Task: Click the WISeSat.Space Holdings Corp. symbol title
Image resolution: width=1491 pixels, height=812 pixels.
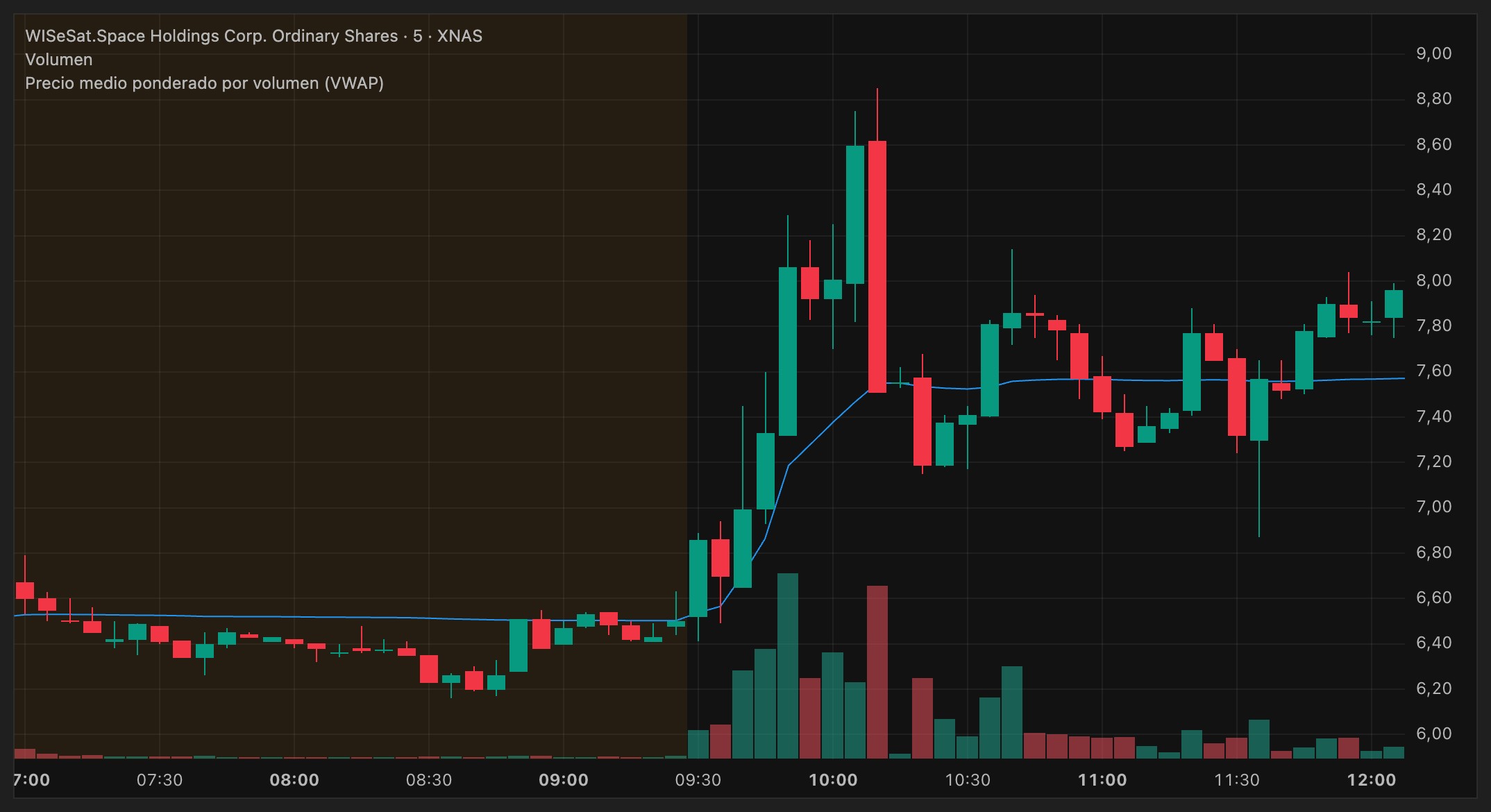Action: (x=253, y=36)
